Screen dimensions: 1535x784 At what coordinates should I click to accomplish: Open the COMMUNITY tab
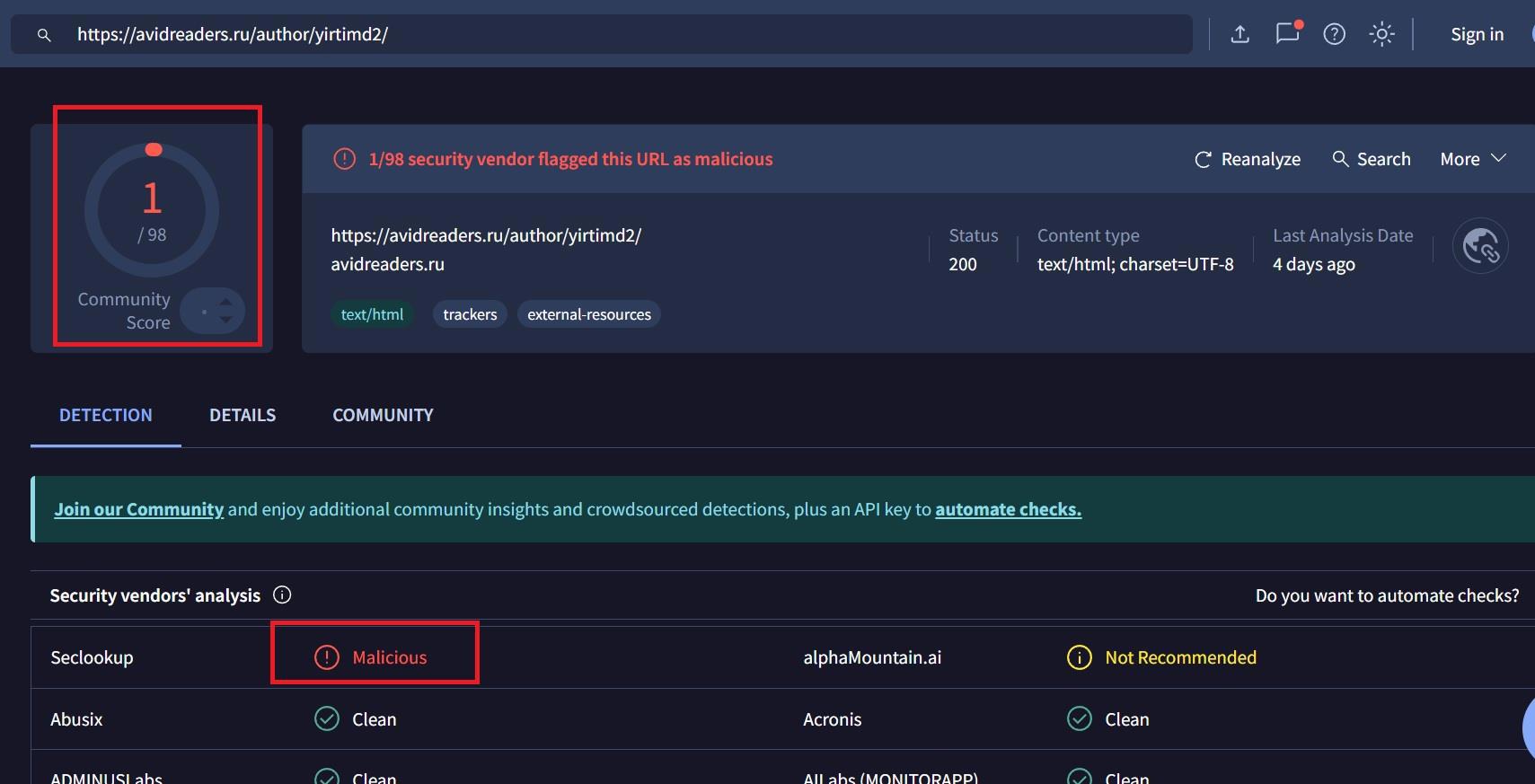pyautogui.click(x=383, y=415)
